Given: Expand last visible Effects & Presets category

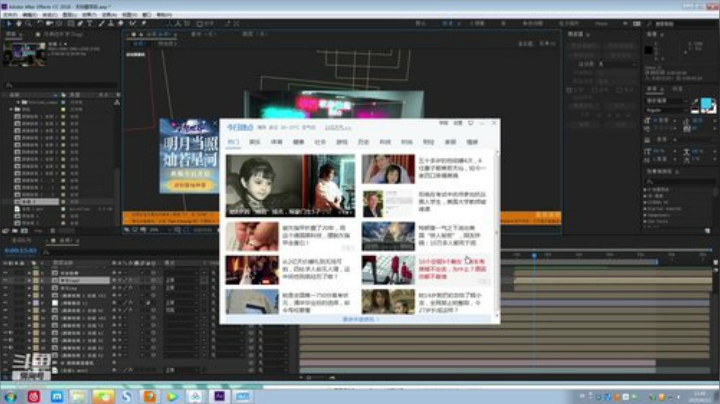Looking at the screenshot, I should (x=645, y=221).
